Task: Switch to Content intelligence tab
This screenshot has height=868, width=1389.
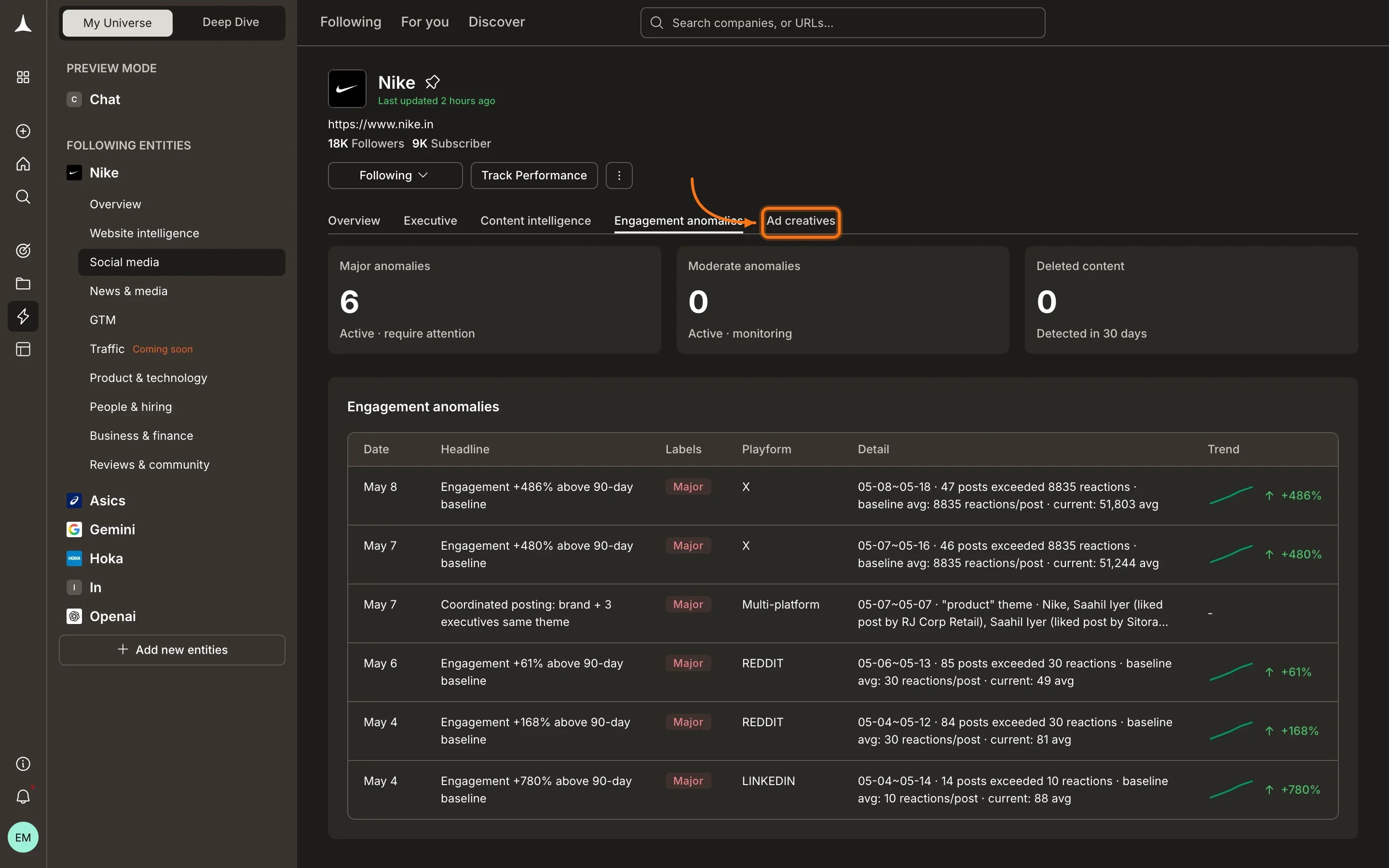Action: [535, 221]
